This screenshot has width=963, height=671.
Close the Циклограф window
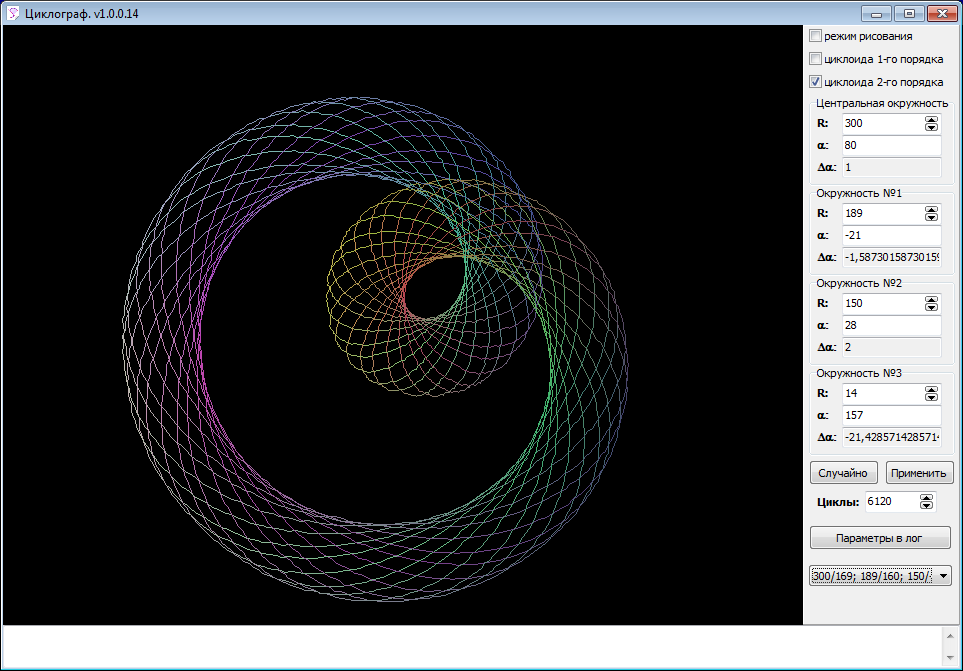tap(942, 13)
